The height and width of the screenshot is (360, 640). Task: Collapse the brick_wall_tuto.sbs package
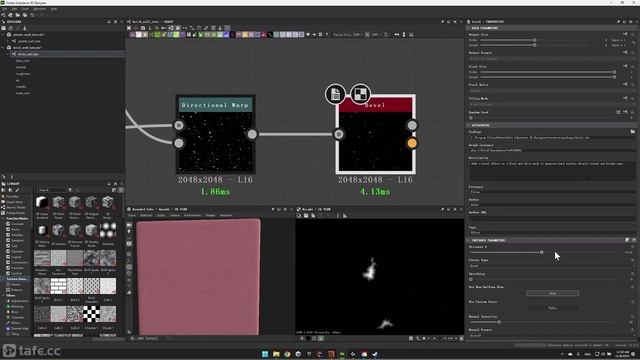[x=3, y=47]
